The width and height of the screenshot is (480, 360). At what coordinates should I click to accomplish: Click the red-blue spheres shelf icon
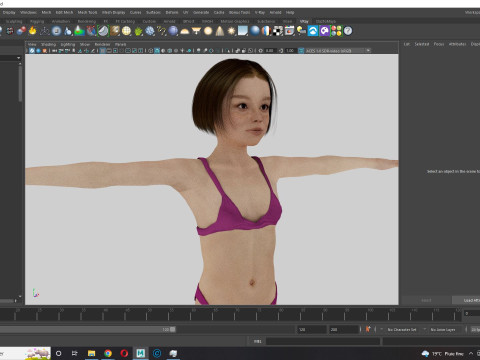point(21,31)
